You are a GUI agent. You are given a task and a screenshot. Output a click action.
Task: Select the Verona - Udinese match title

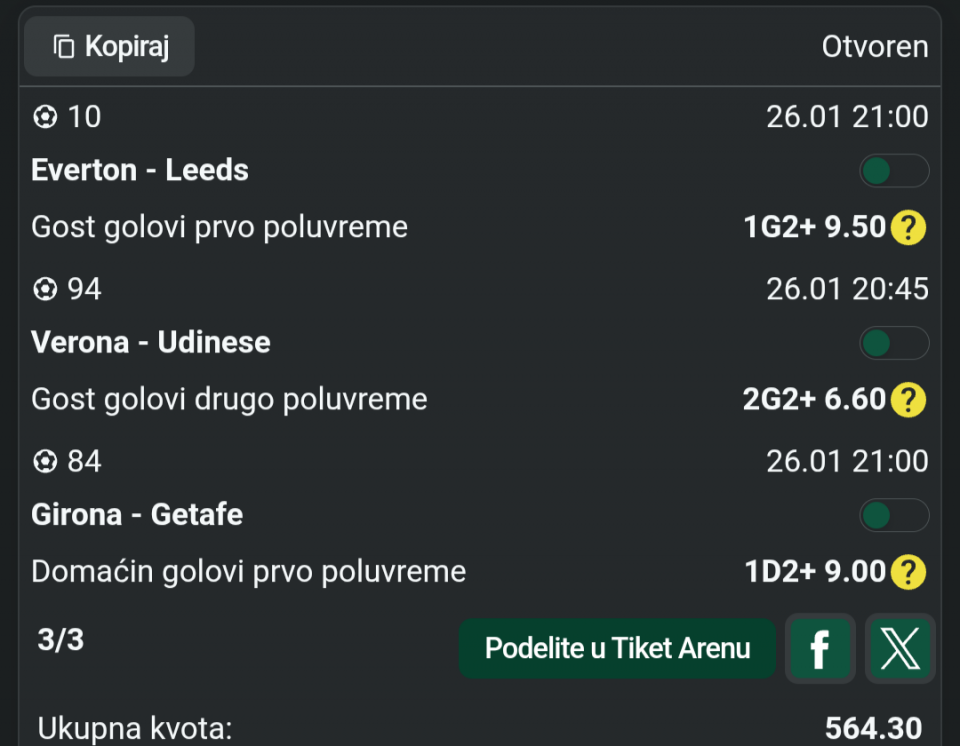[151, 342]
